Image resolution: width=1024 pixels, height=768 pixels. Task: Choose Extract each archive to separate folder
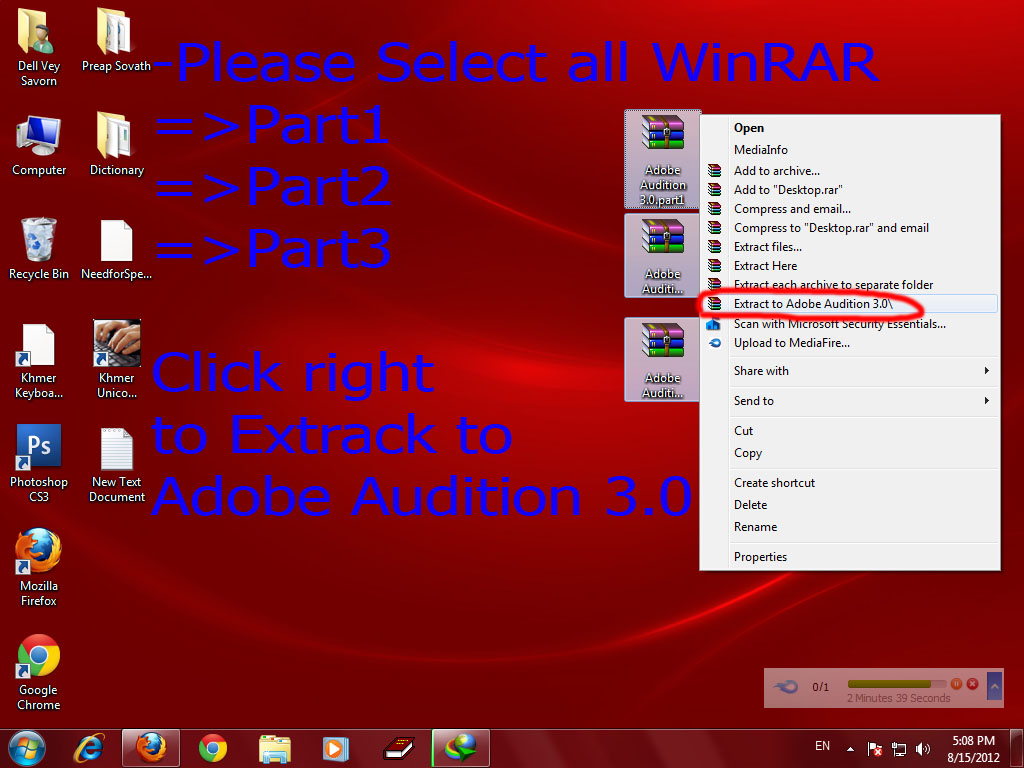pyautogui.click(x=850, y=284)
